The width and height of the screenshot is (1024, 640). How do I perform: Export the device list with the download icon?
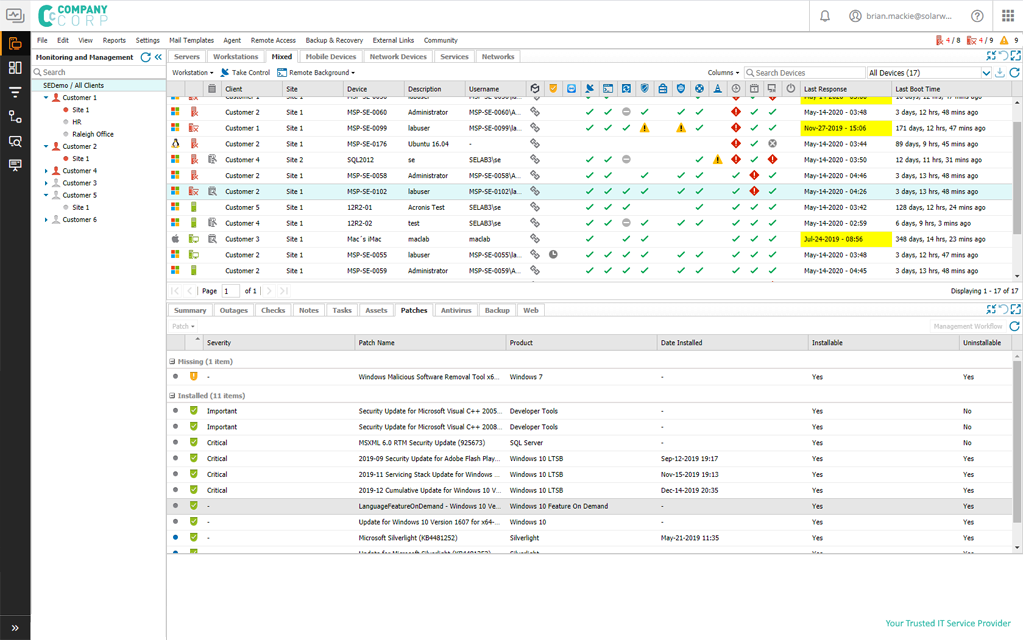tap(1000, 72)
